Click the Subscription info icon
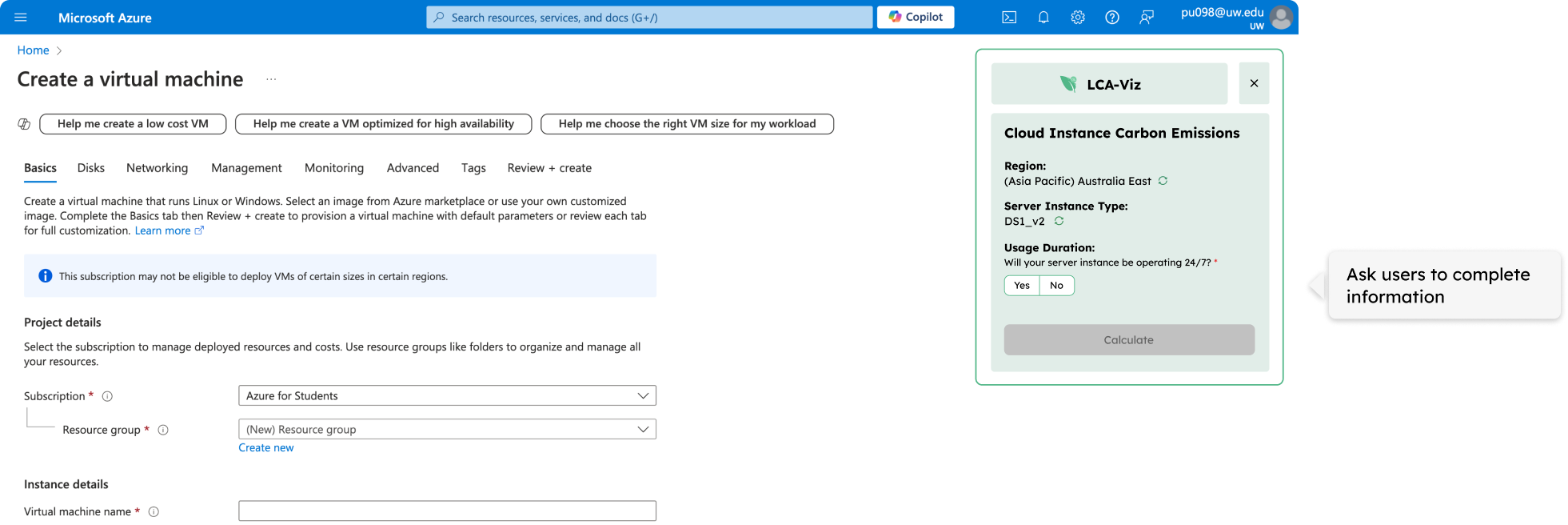This screenshot has width=1568, height=525. point(107,396)
